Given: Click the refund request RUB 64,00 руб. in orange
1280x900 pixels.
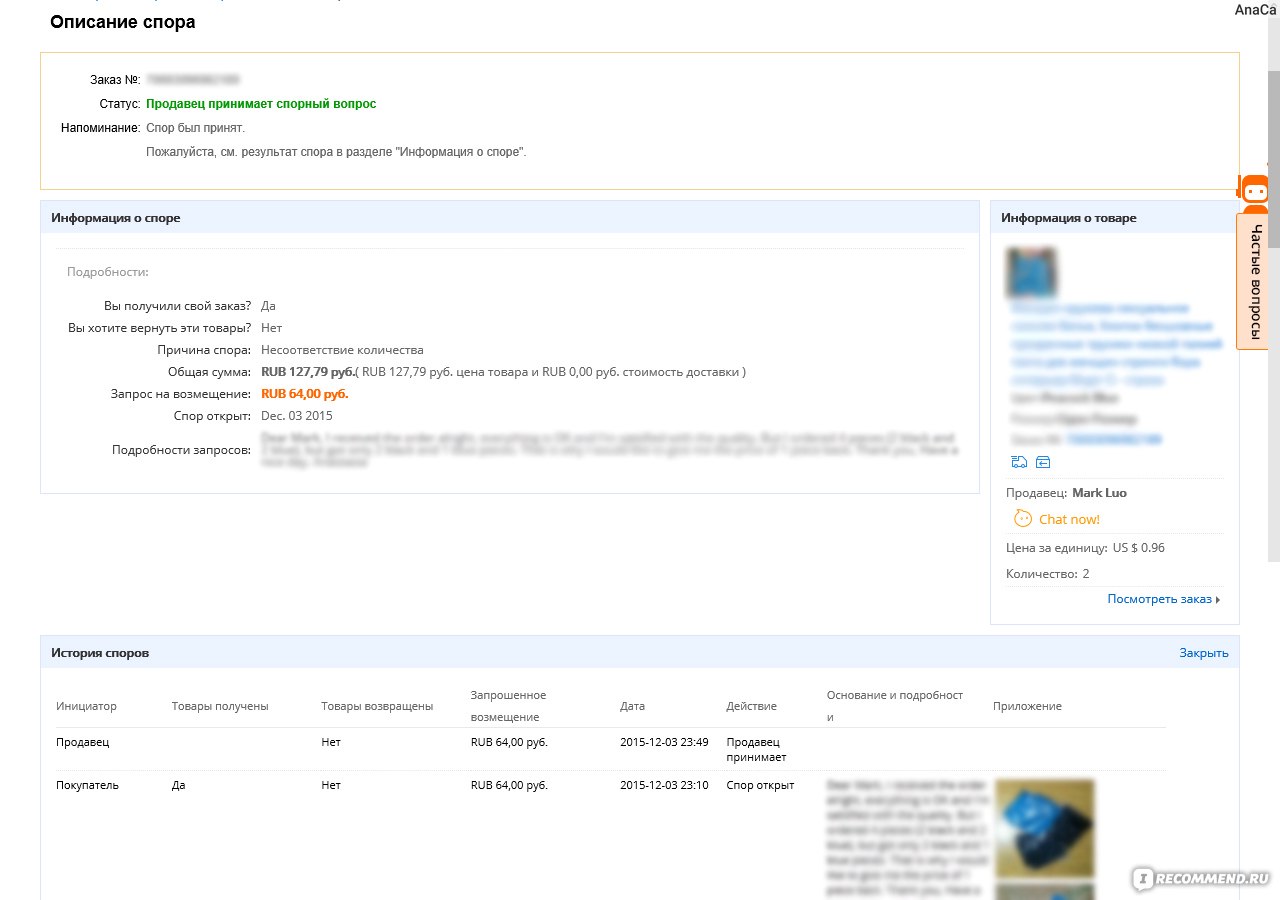Looking at the screenshot, I should (304, 394).
